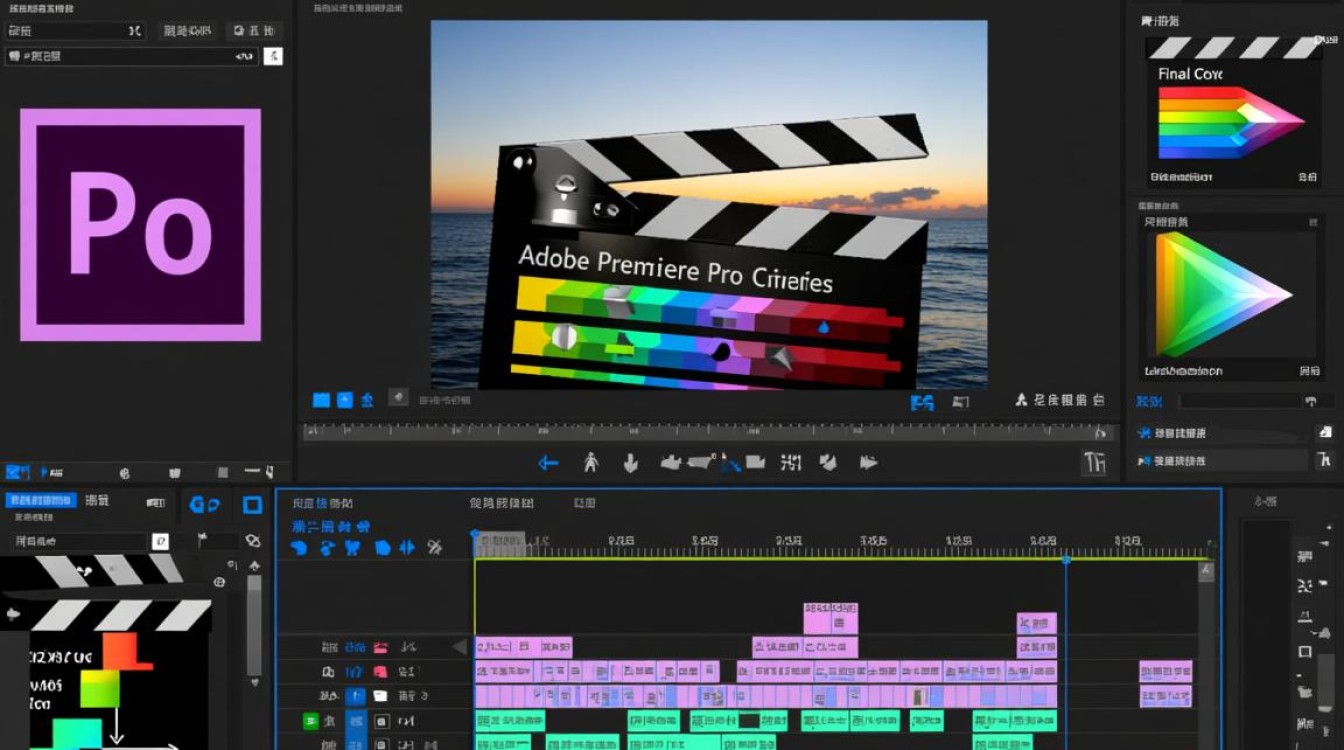The width and height of the screenshot is (1344, 750).
Task: Toggle the green button in the track headers
Action: pyautogui.click(x=311, y=720)
